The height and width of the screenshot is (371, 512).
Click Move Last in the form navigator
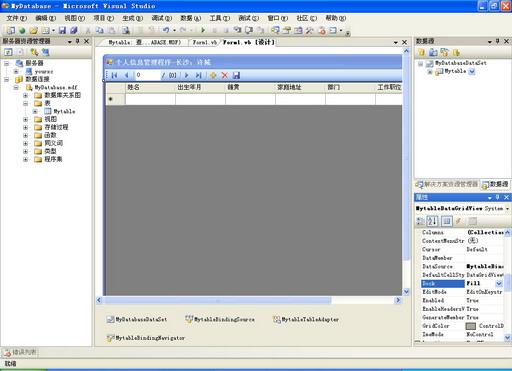(x=198, y=75)
